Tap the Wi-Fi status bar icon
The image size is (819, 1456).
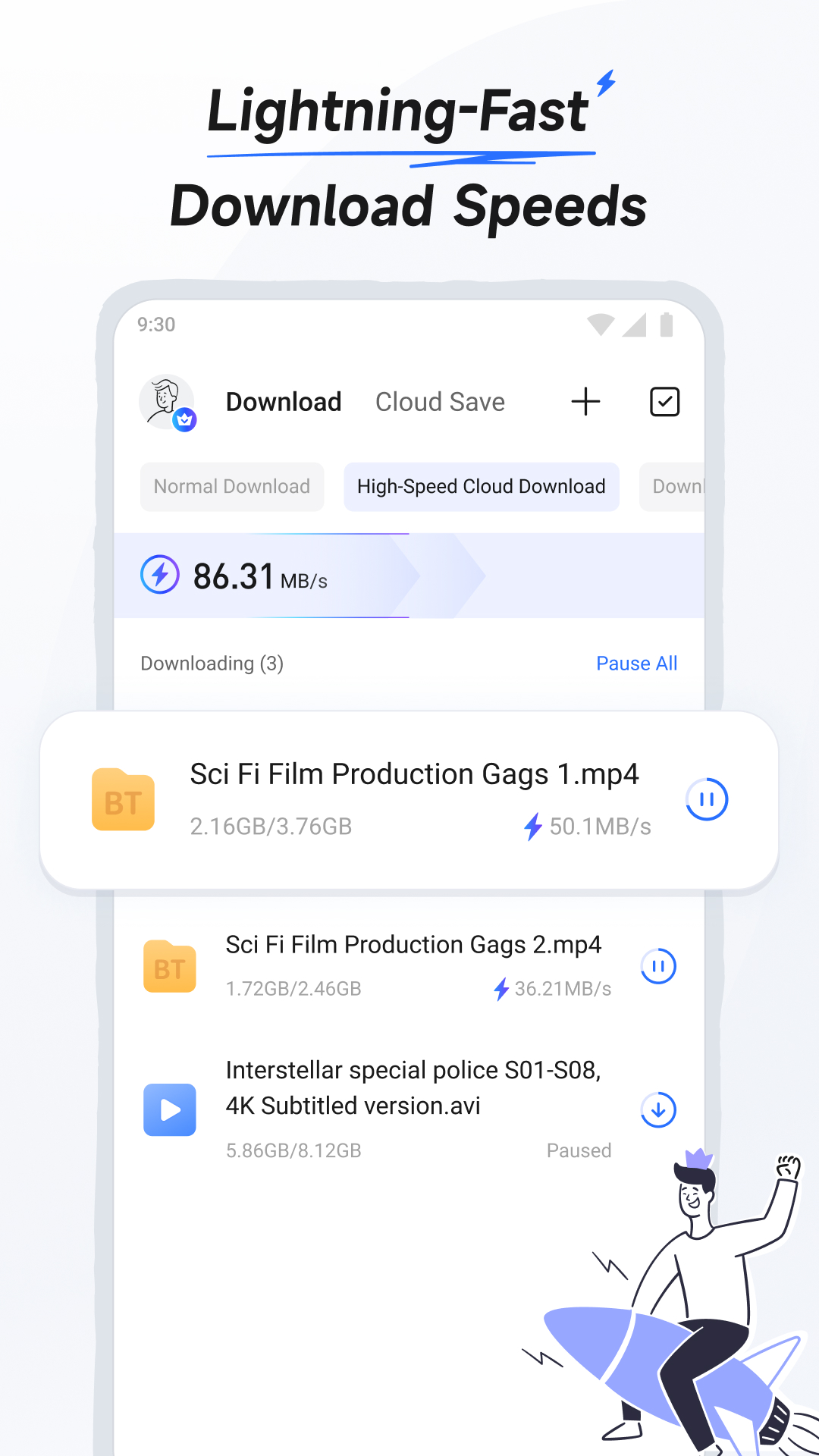coord(601,325)
